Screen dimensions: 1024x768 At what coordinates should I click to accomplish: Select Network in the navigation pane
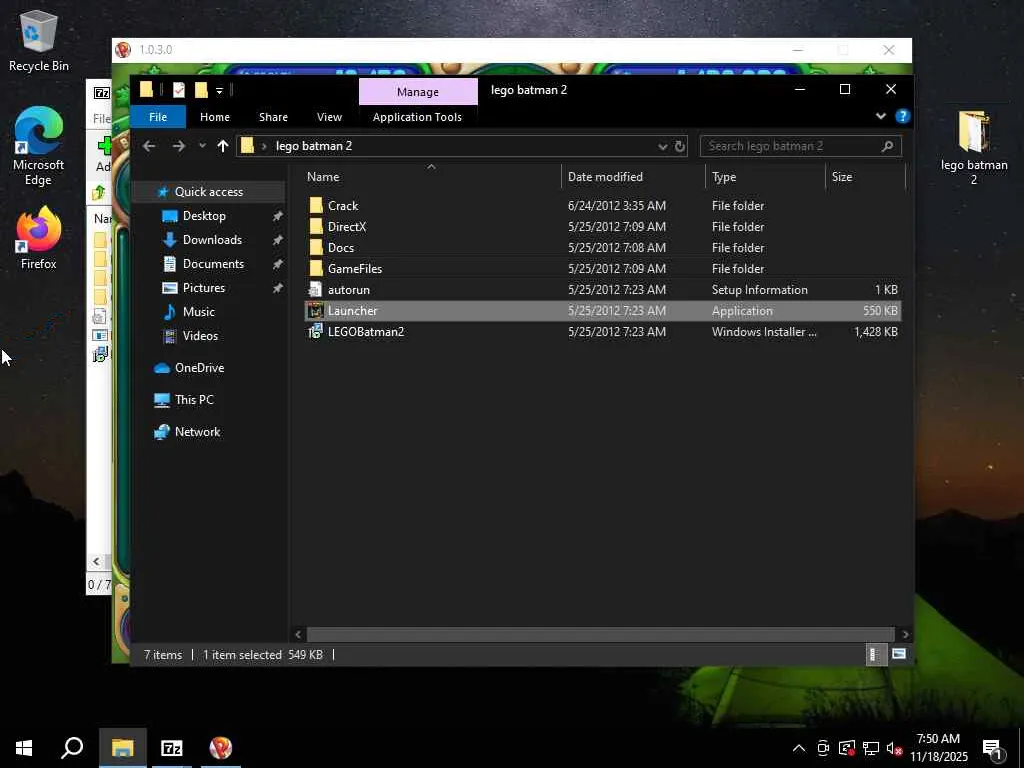click(197, 432)
